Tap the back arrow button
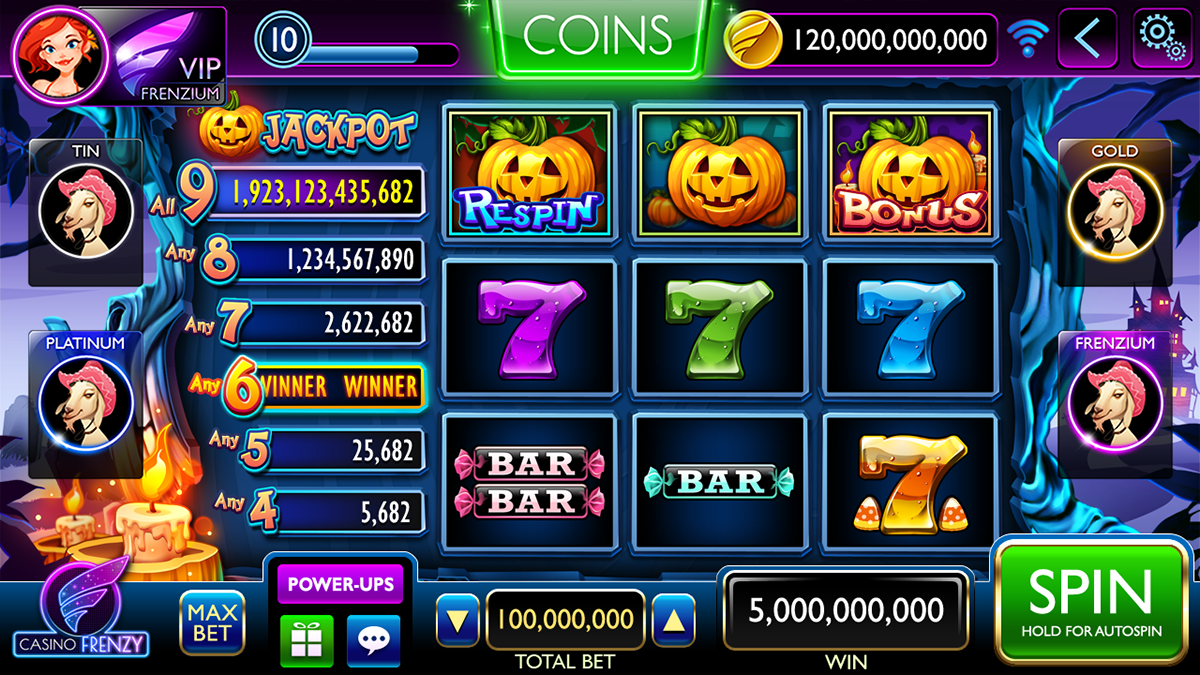 coord(1087,39)
